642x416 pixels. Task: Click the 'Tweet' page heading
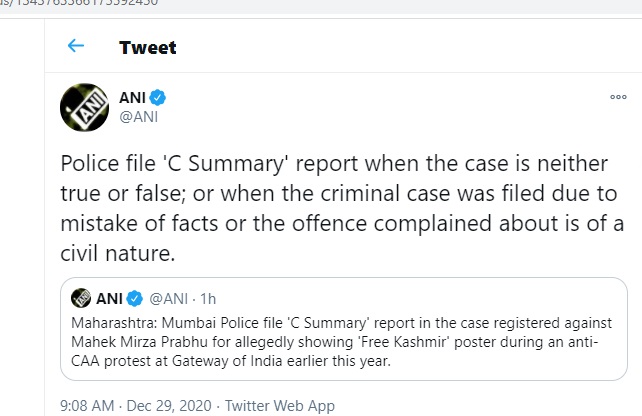pyautogui.click(x=148, y=47)
